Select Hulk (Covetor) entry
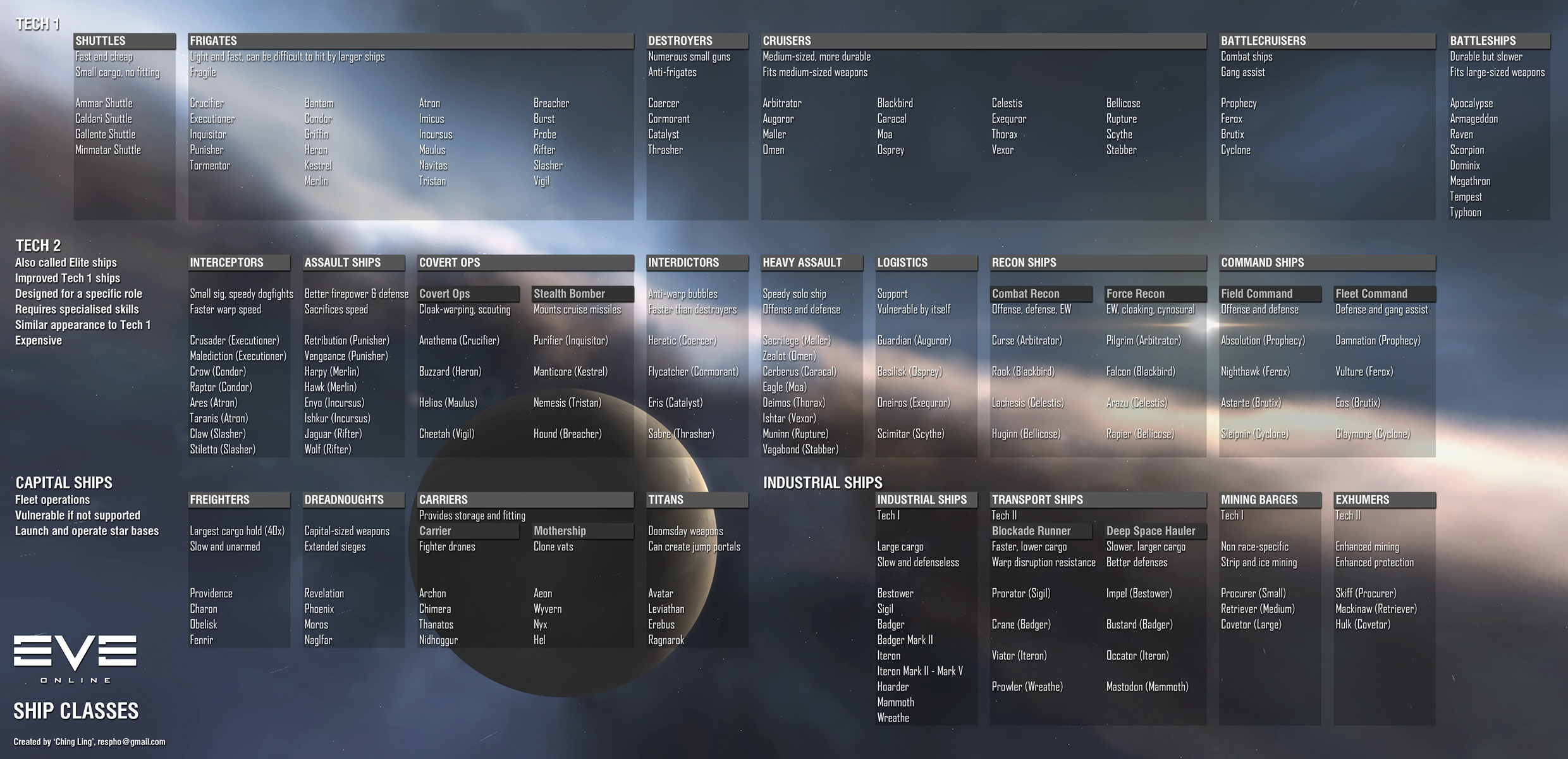Viewport: 1568px width, 759px height. click(1363, 624)
